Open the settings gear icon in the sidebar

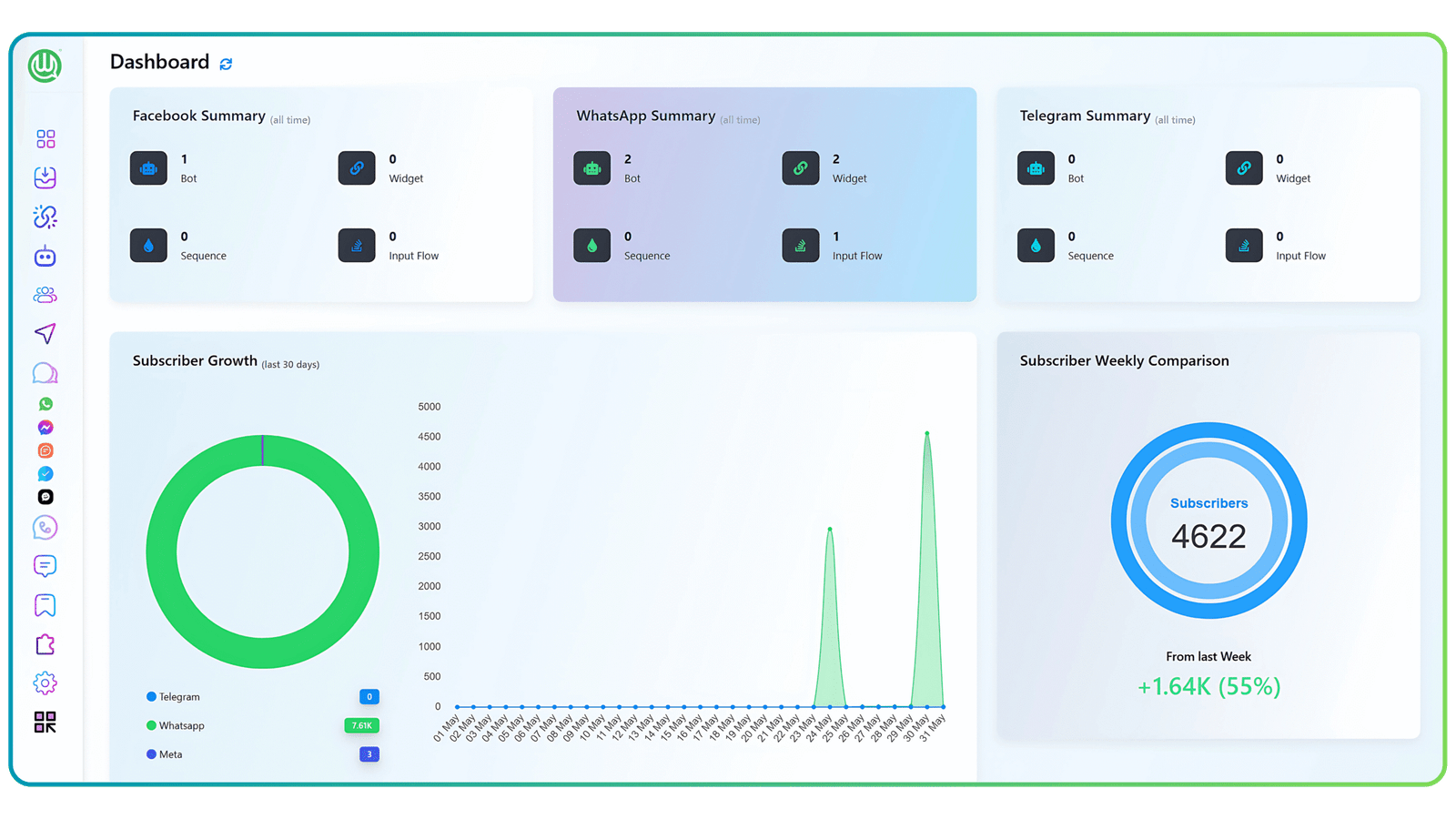[x=45, y=683]
